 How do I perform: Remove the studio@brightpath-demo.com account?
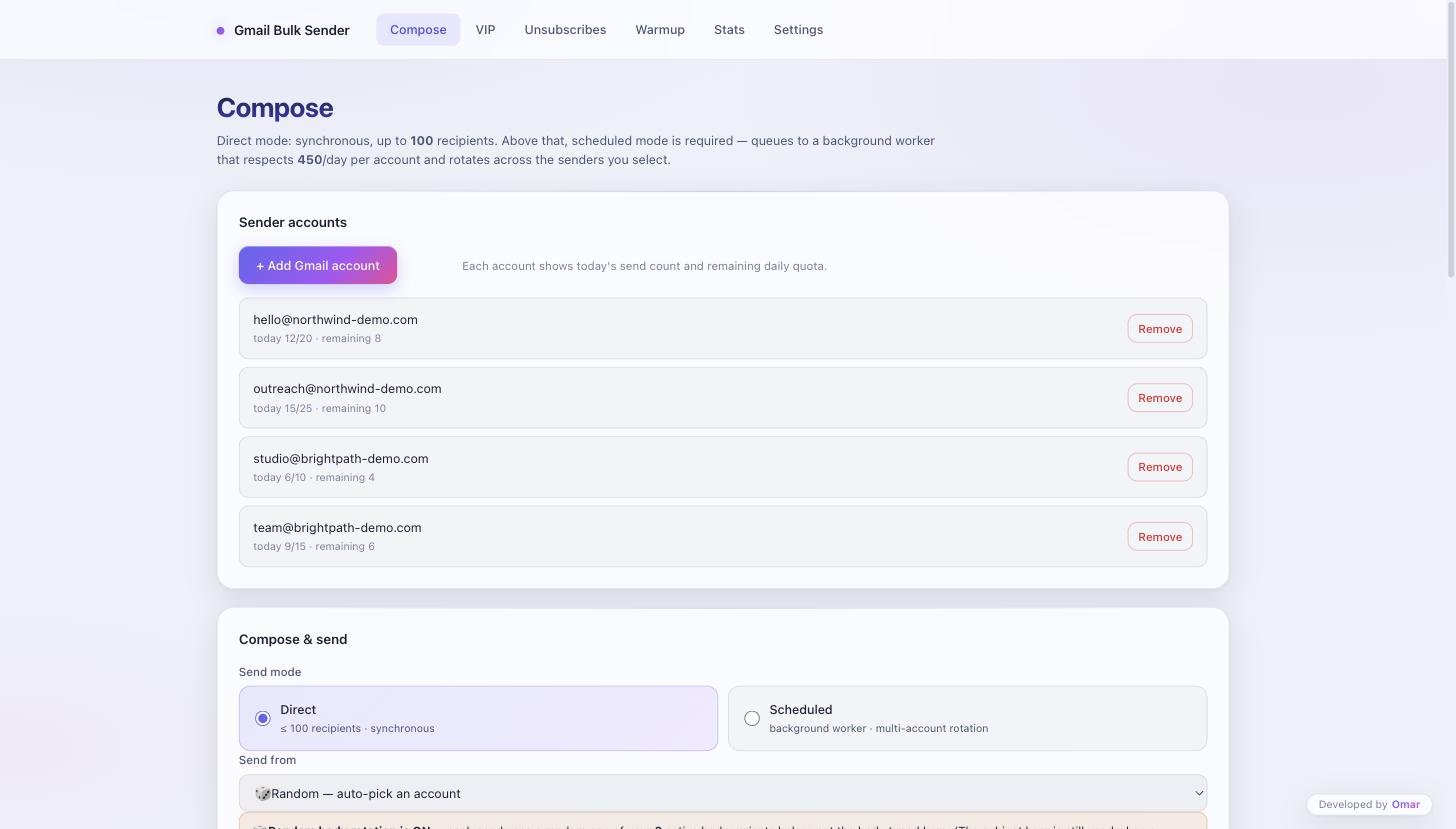(1160, 467)
